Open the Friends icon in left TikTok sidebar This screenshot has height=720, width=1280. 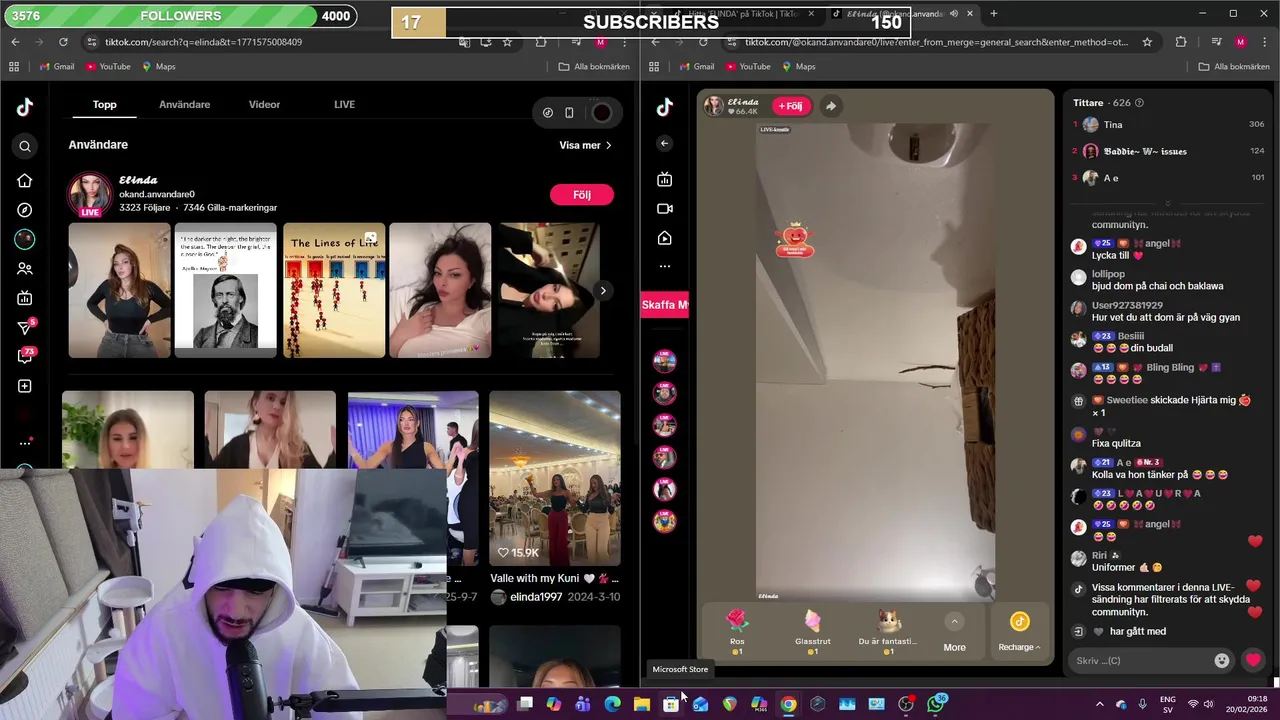pos(25,269)
